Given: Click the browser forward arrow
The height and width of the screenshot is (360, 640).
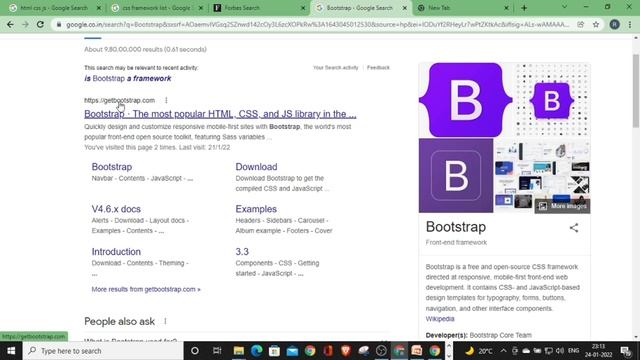Looking at the screenshot, I should tap(25, 24).
